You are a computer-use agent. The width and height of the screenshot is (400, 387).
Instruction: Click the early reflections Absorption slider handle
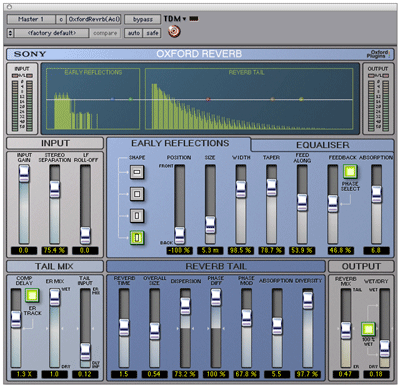click(376, 194)
